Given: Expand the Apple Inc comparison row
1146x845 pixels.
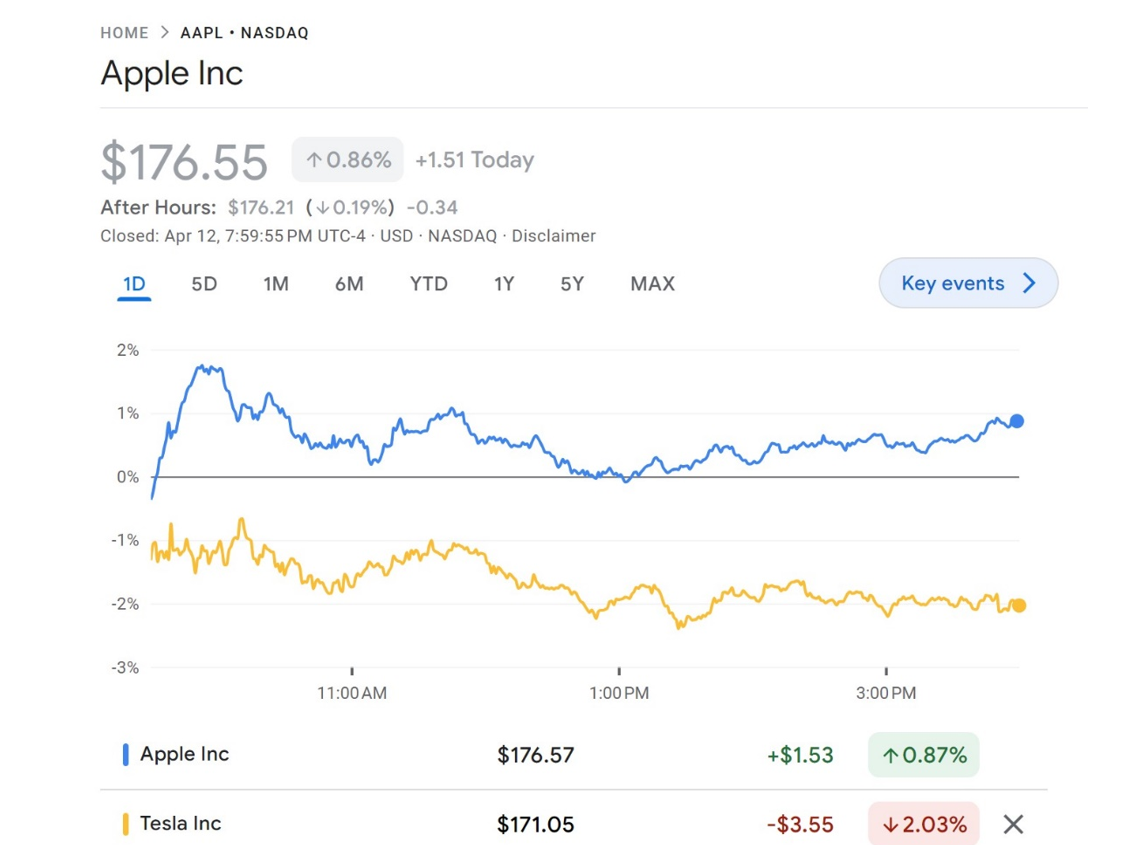Looking at the screenshot, I should tap(185, 754).
